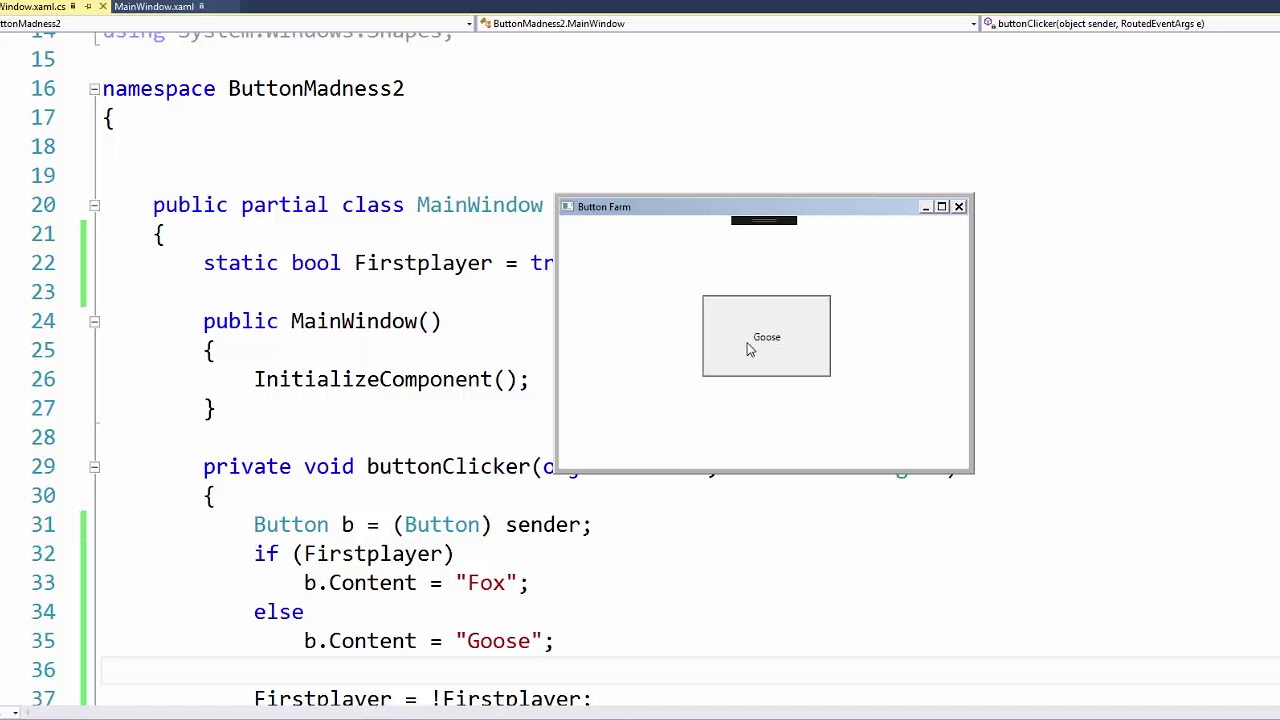The height and width of the screenshot is (720, 1280).
Task: Close the MainWindow.xaml.cs tab
Action: (102, 6)
